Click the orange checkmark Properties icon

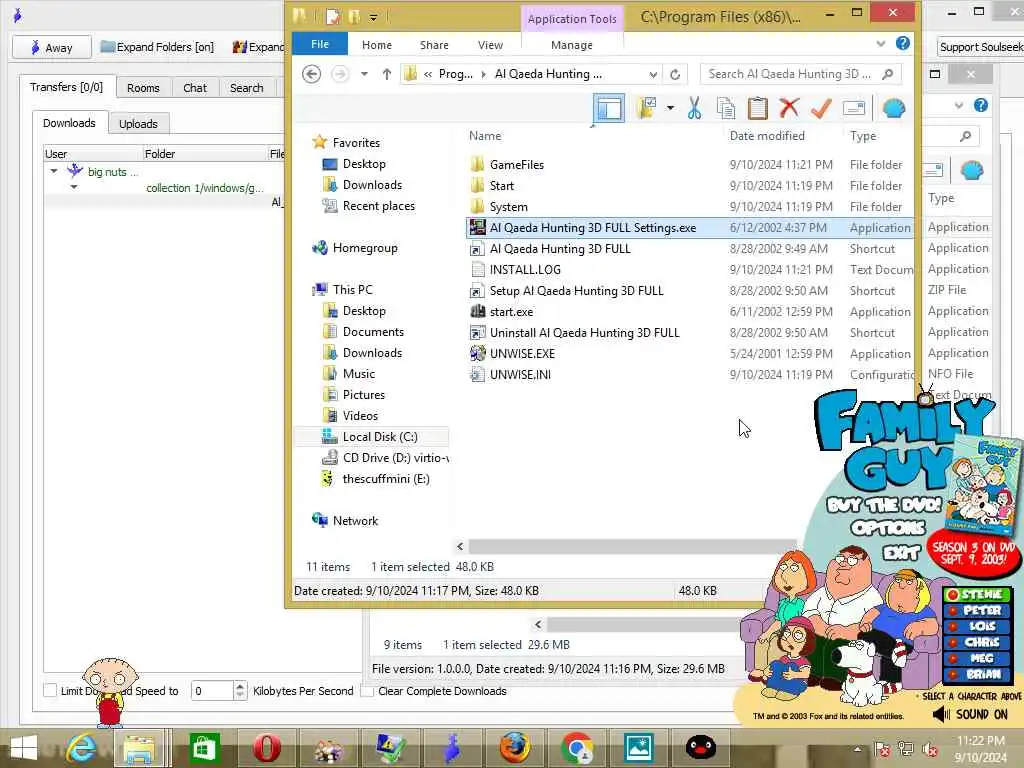point(821,108)
